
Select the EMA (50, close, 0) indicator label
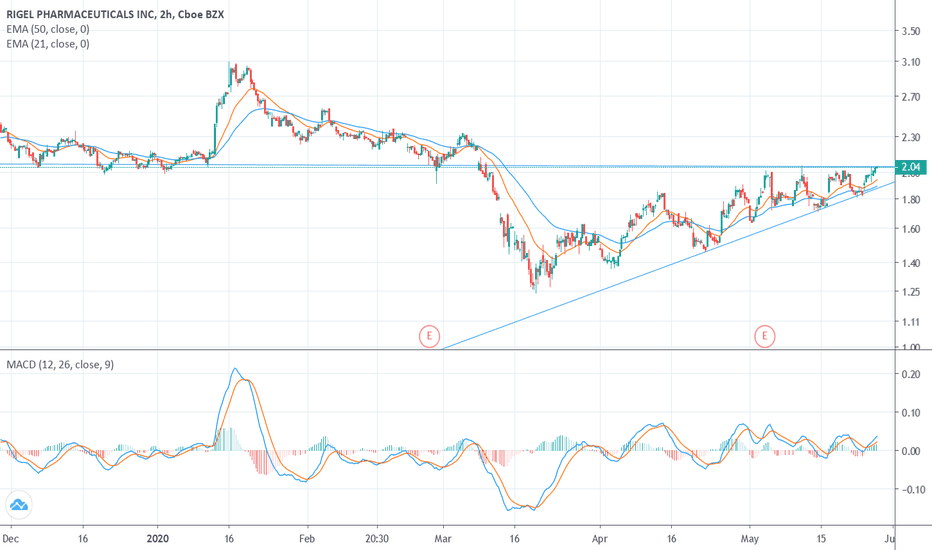pyautogui.click(x=48, y=29)
